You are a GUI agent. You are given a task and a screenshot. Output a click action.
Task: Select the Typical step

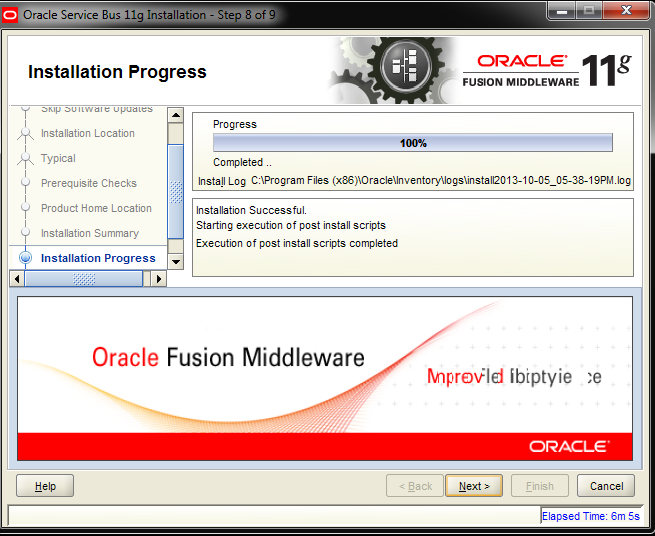coord(58,158)
